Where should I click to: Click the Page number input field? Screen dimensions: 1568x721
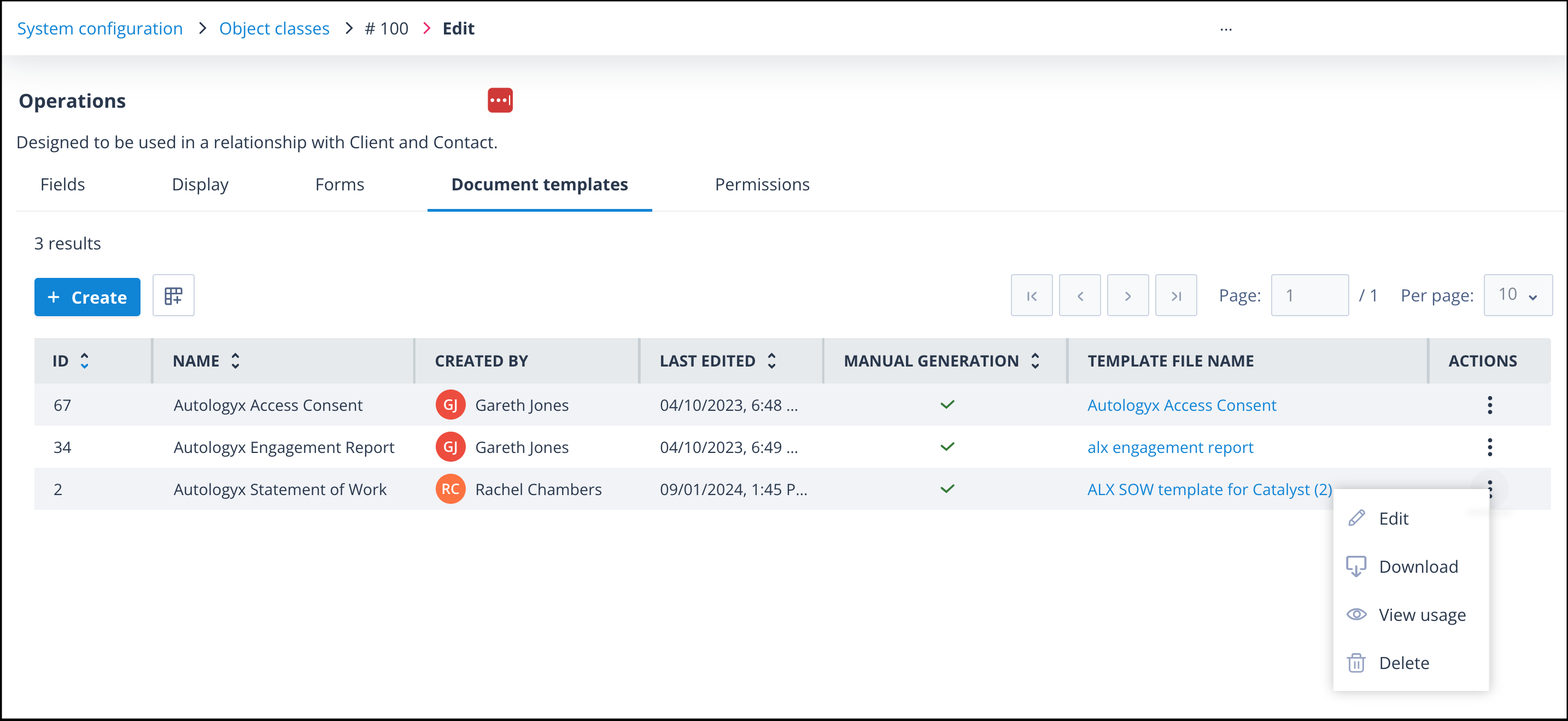click(x=1310, y=296)
